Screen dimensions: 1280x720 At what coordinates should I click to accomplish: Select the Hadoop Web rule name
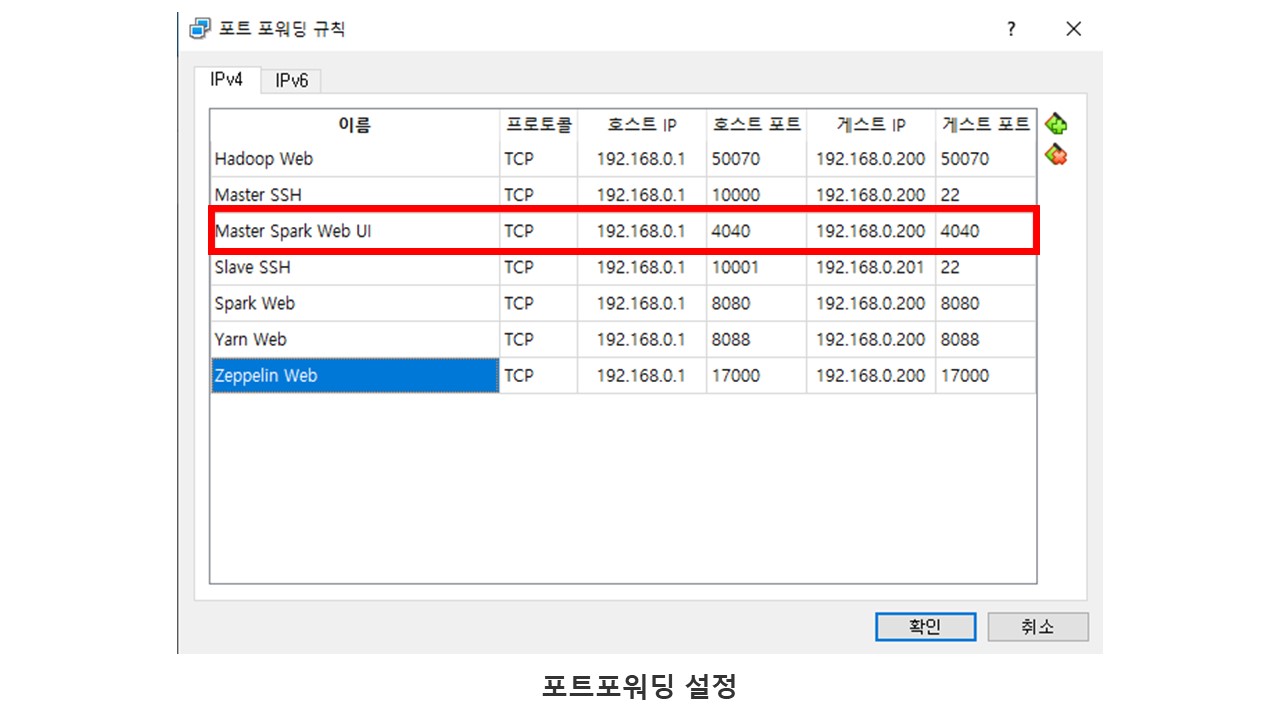coord(355,159)
